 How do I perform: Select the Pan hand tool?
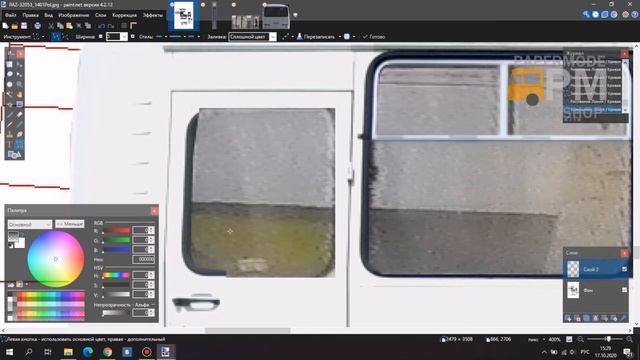pyautogui.click(x=19, y=95)
